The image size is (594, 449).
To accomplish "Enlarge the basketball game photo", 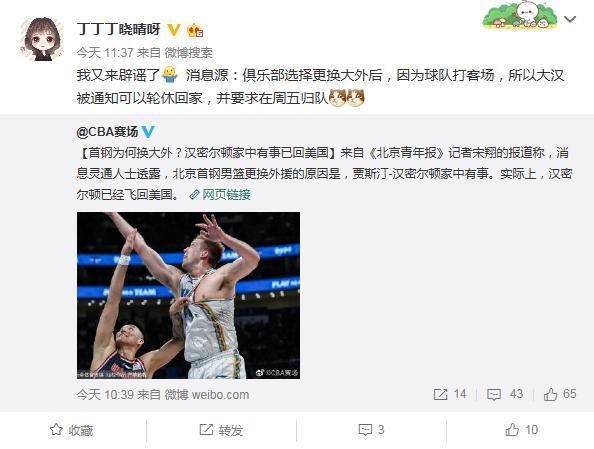I will pyautogui.click(x=188, y=295).
